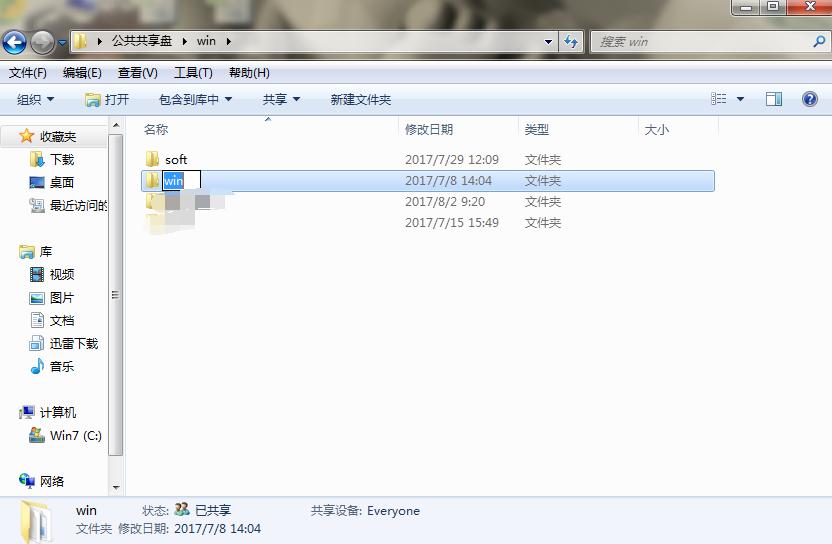Image resolution: width=832 pixels, height=544 pixels.
Task: Click navigation pane scroll up arrow
Action: click(116, 126)
